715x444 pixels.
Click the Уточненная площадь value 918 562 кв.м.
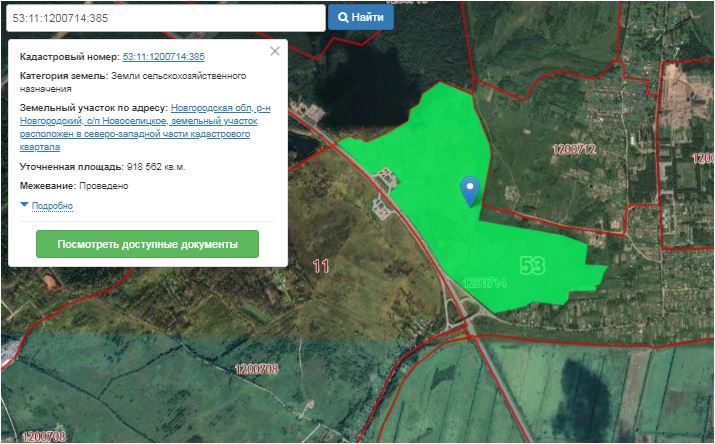pos(155,166)
